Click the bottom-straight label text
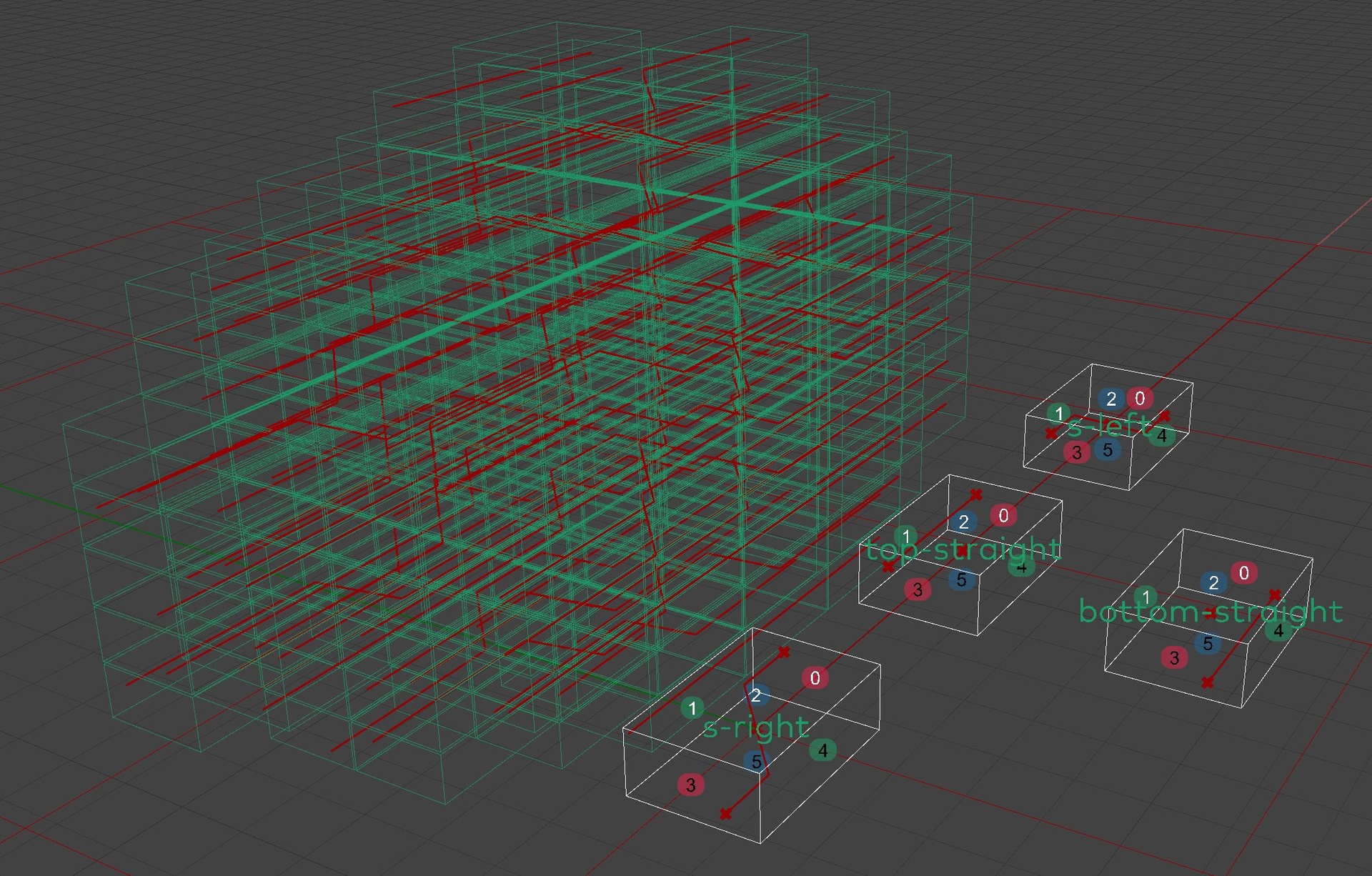Image resolution: width=1372 pixels, height=876 pixels. [1210, 612]
